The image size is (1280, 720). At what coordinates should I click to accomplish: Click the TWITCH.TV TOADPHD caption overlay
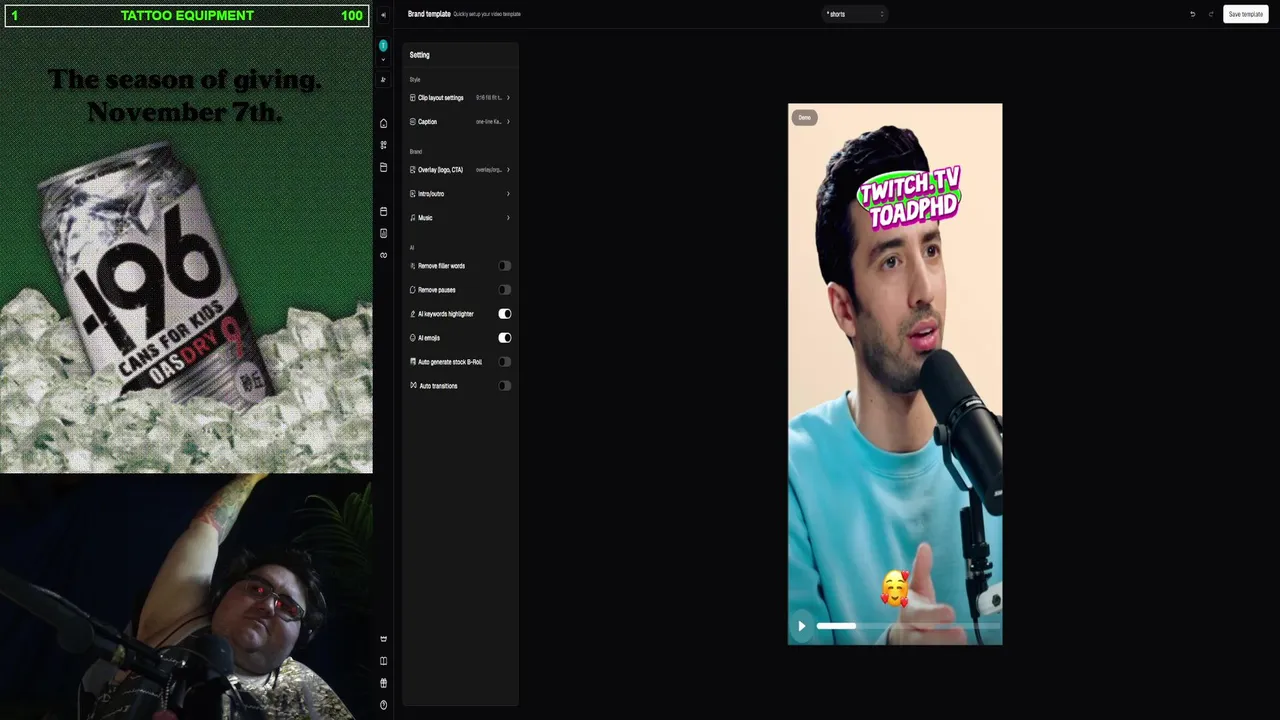click(909, 198)
